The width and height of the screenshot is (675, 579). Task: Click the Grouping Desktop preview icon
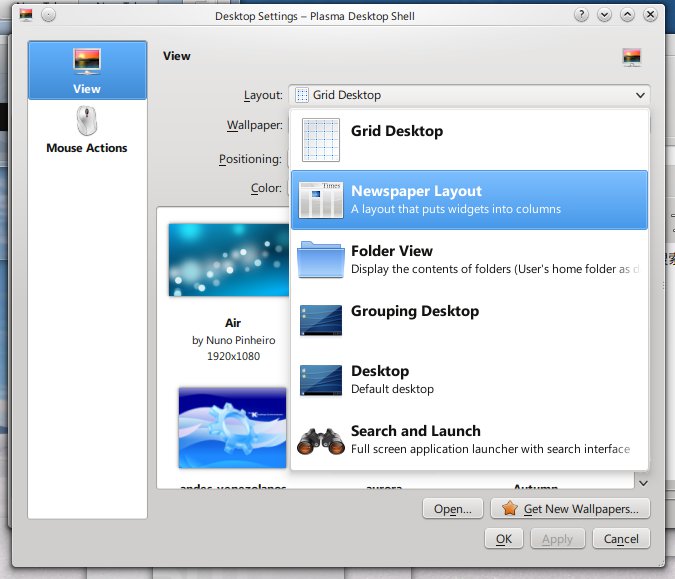[321, 320]
